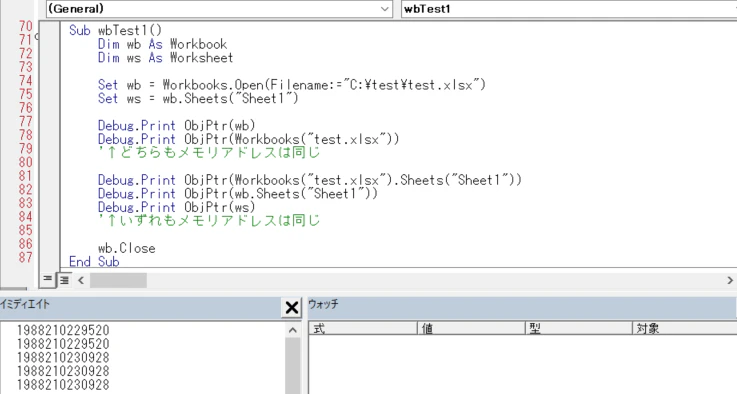Click left arrow of horizontal code scrollbar
This screenshot has width=737, height=394.
[x=81, y=280]
